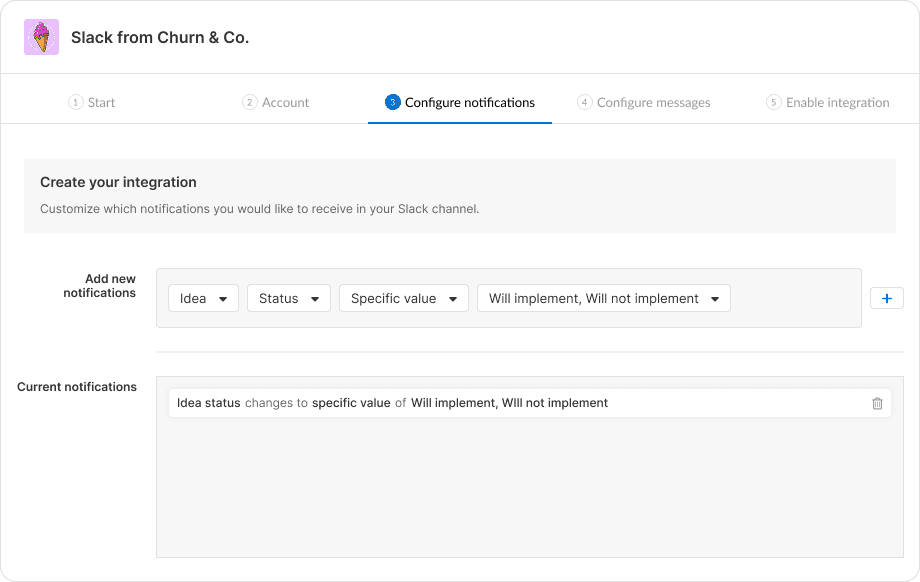This screenshot has width=920, height=582.
Task: Expand the Will implement, Will not implement dropdown
Action: (603, 298)
